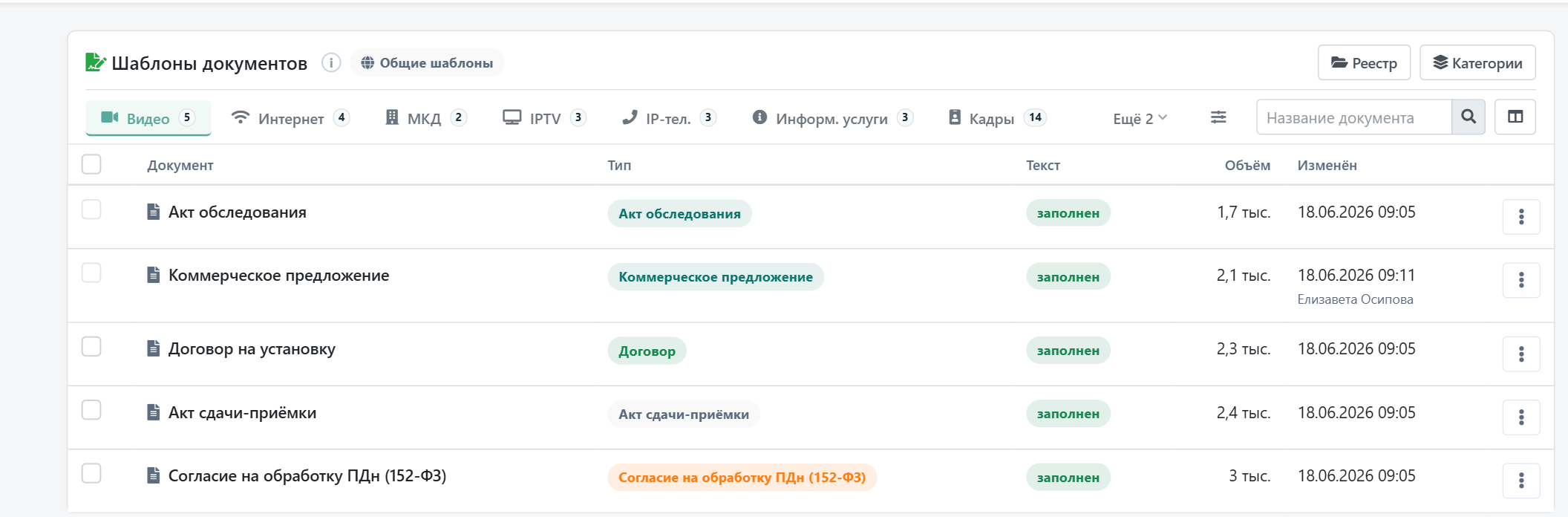Switch to the Видео tab
The width and height of the screenshot is (1568, 517).
point(148,118)
